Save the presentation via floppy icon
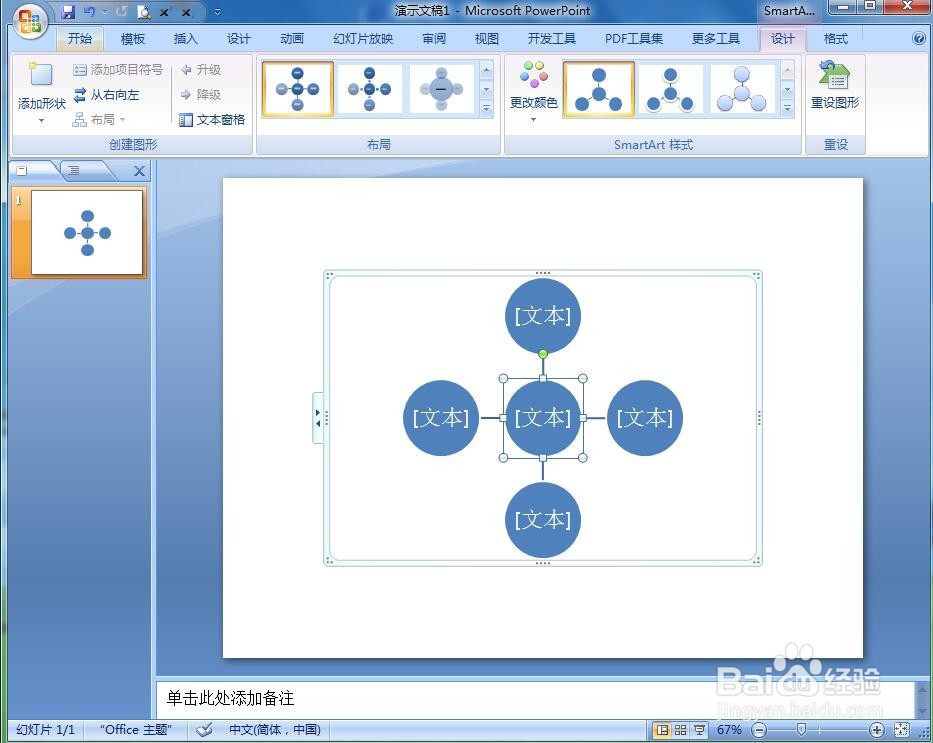 click(x=68, y=11)
